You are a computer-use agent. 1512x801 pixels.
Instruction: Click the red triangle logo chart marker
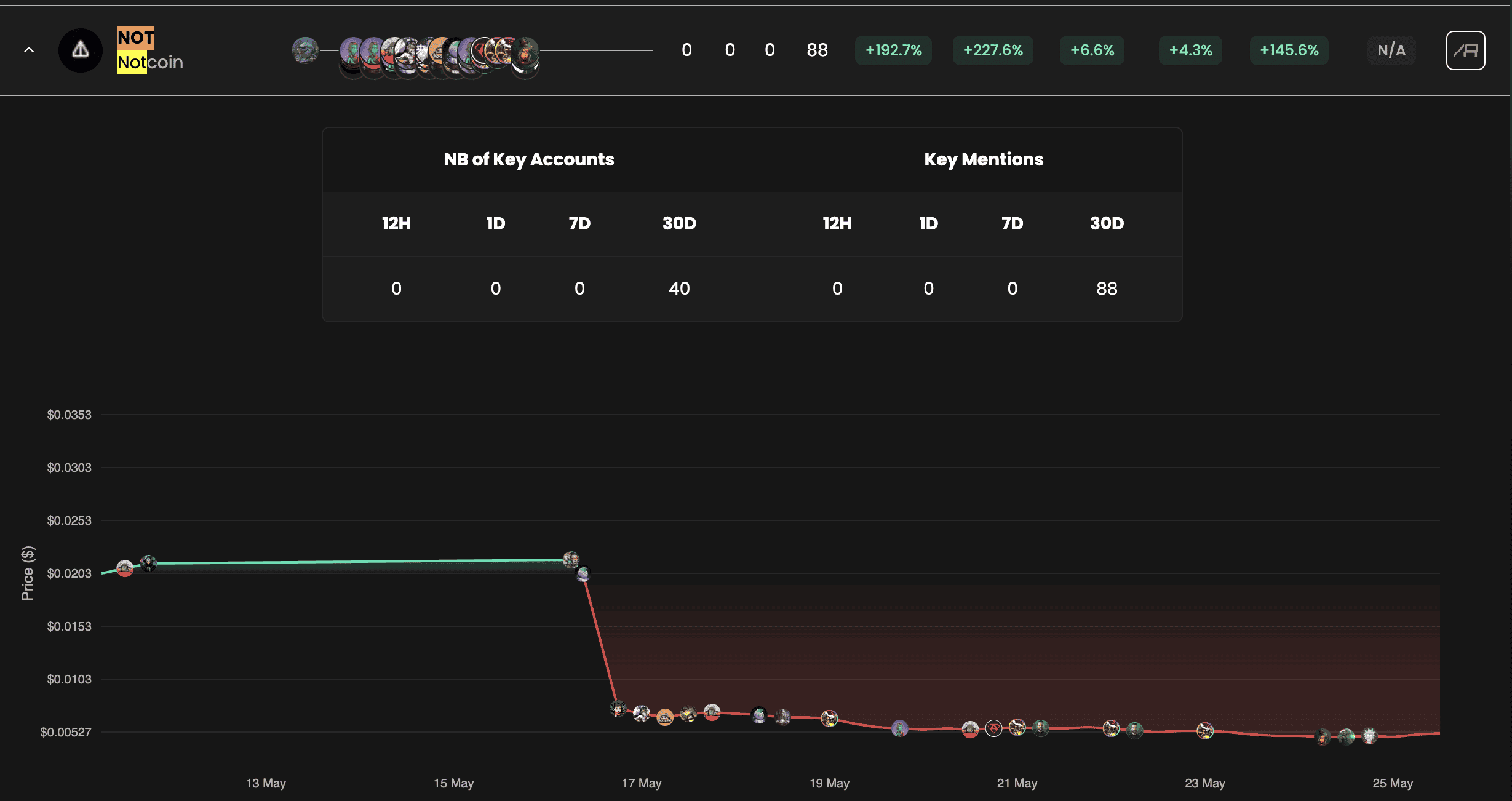pos(993,728)
